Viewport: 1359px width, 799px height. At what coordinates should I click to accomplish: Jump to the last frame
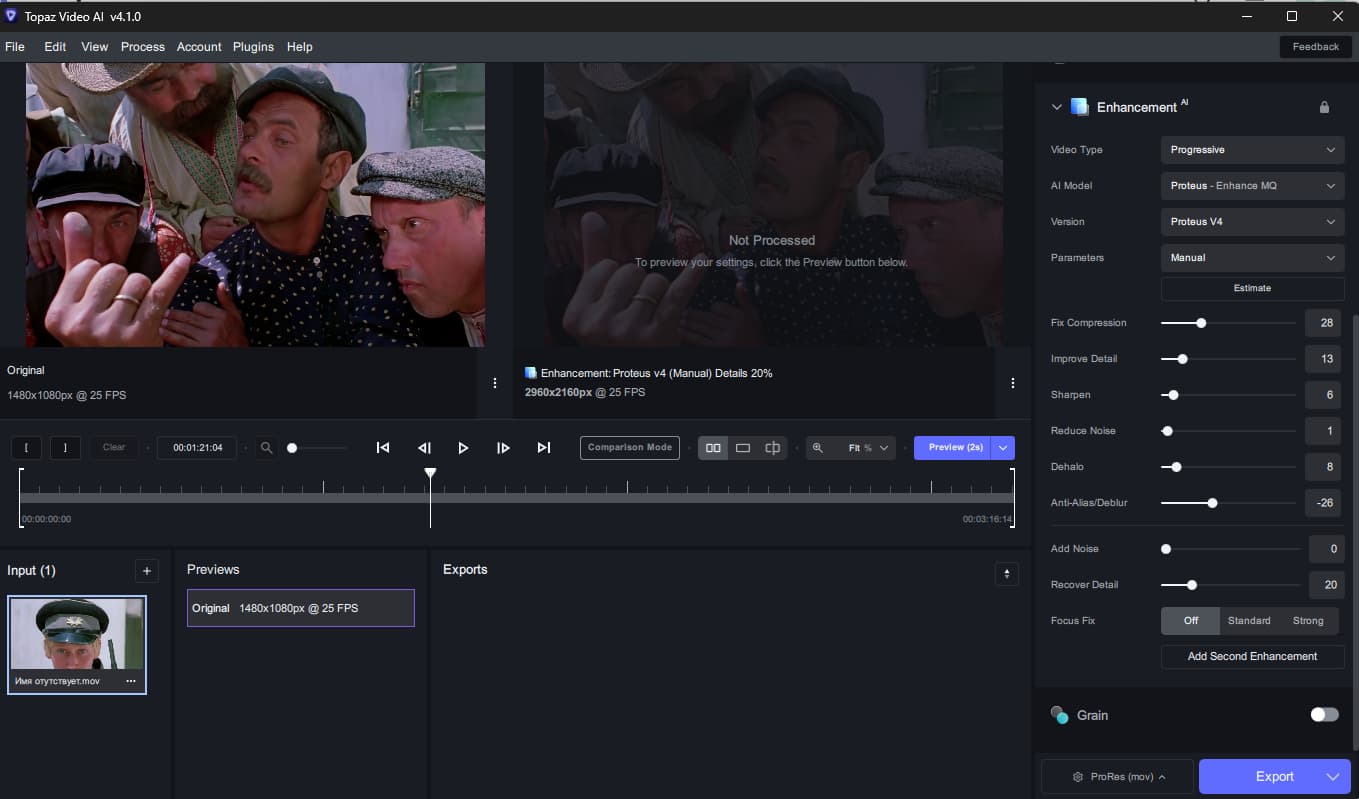(543, 448)
